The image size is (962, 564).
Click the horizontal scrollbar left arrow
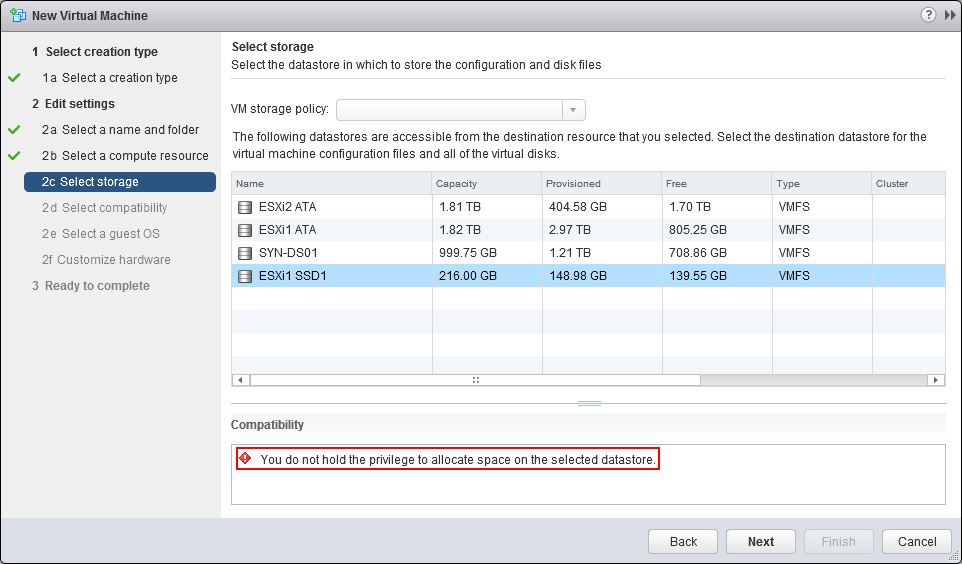click(x=240, y=380)
